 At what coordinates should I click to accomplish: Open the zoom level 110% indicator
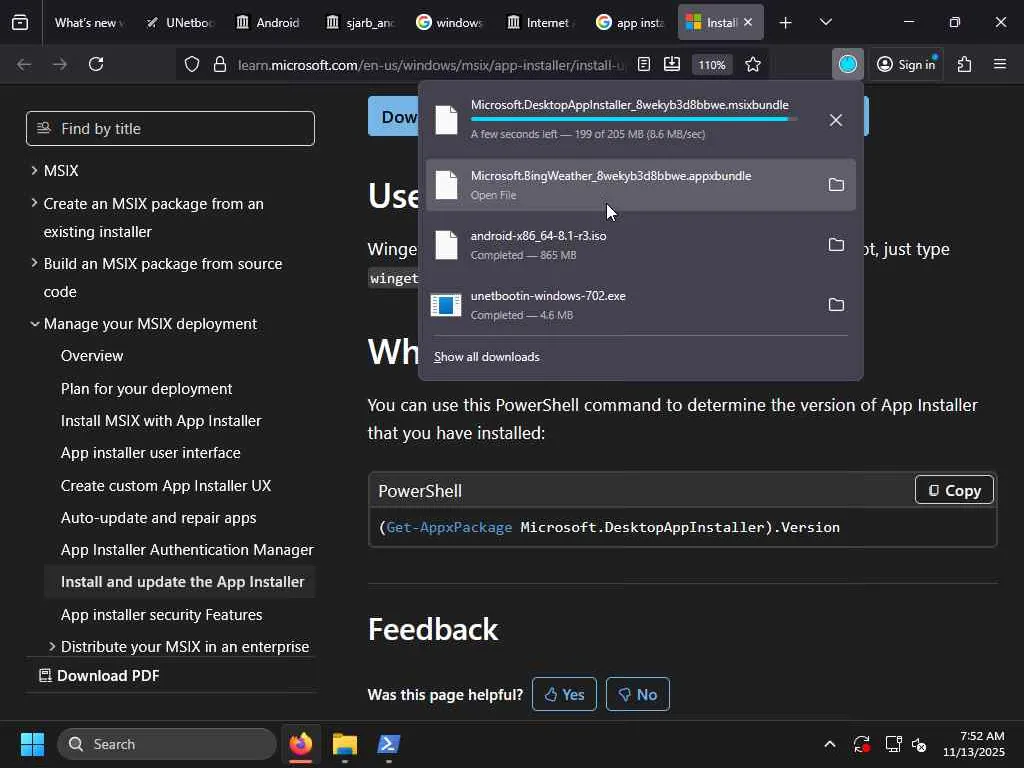coord(712,65)
